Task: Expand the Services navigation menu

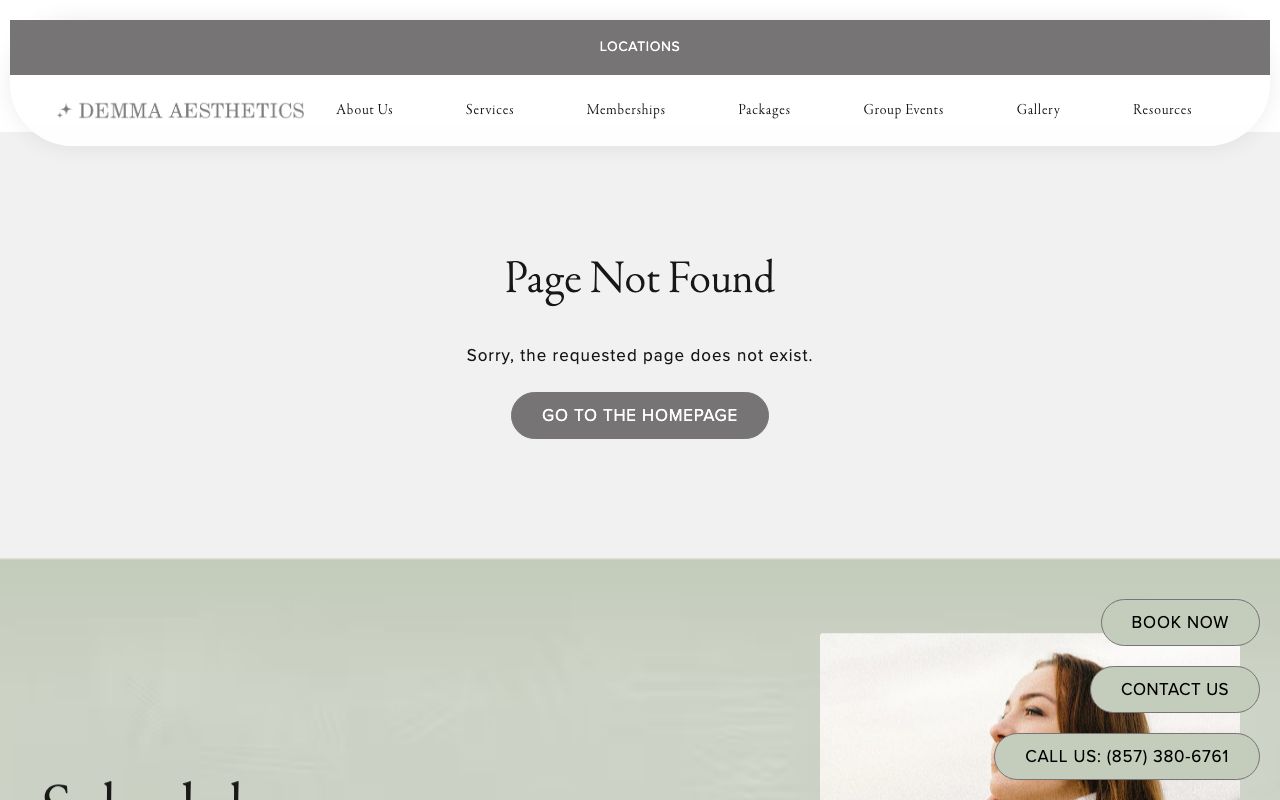Action: point(490,110)
